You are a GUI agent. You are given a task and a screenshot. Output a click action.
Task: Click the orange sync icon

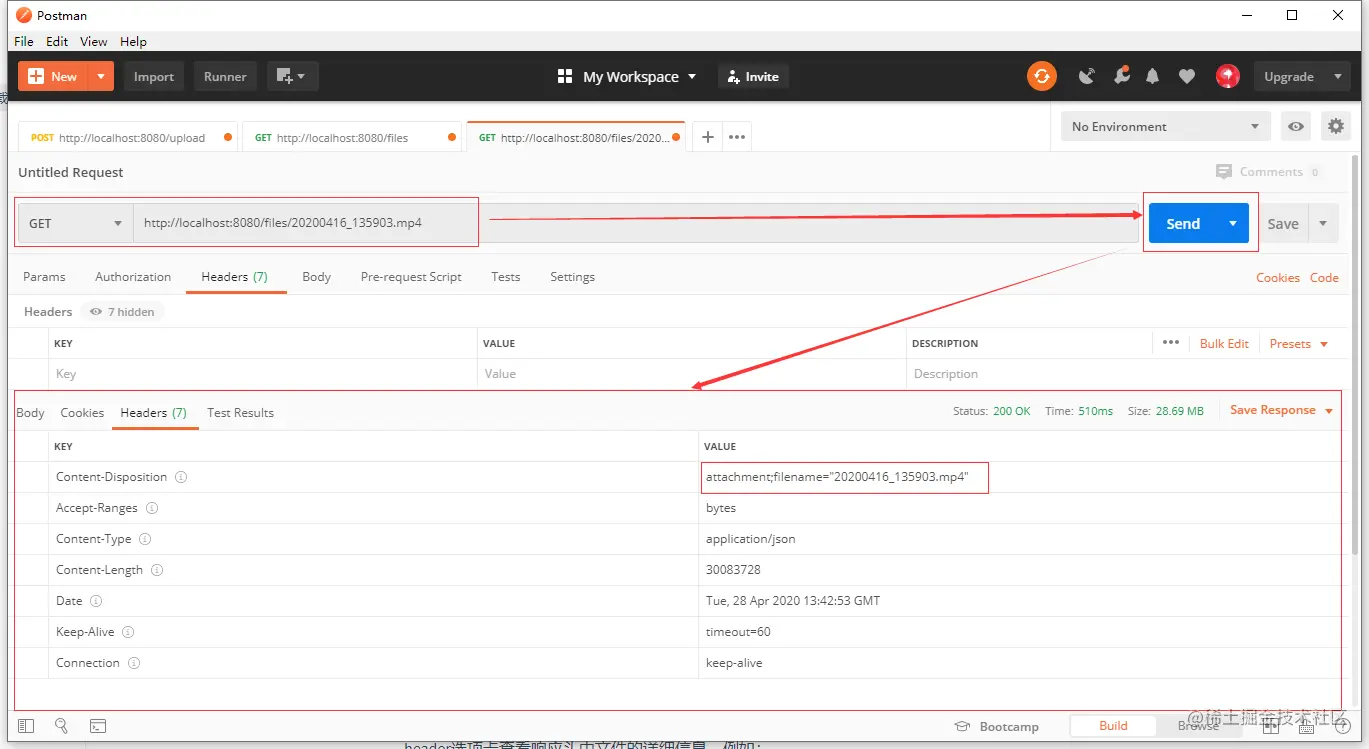pos(1042,76)
